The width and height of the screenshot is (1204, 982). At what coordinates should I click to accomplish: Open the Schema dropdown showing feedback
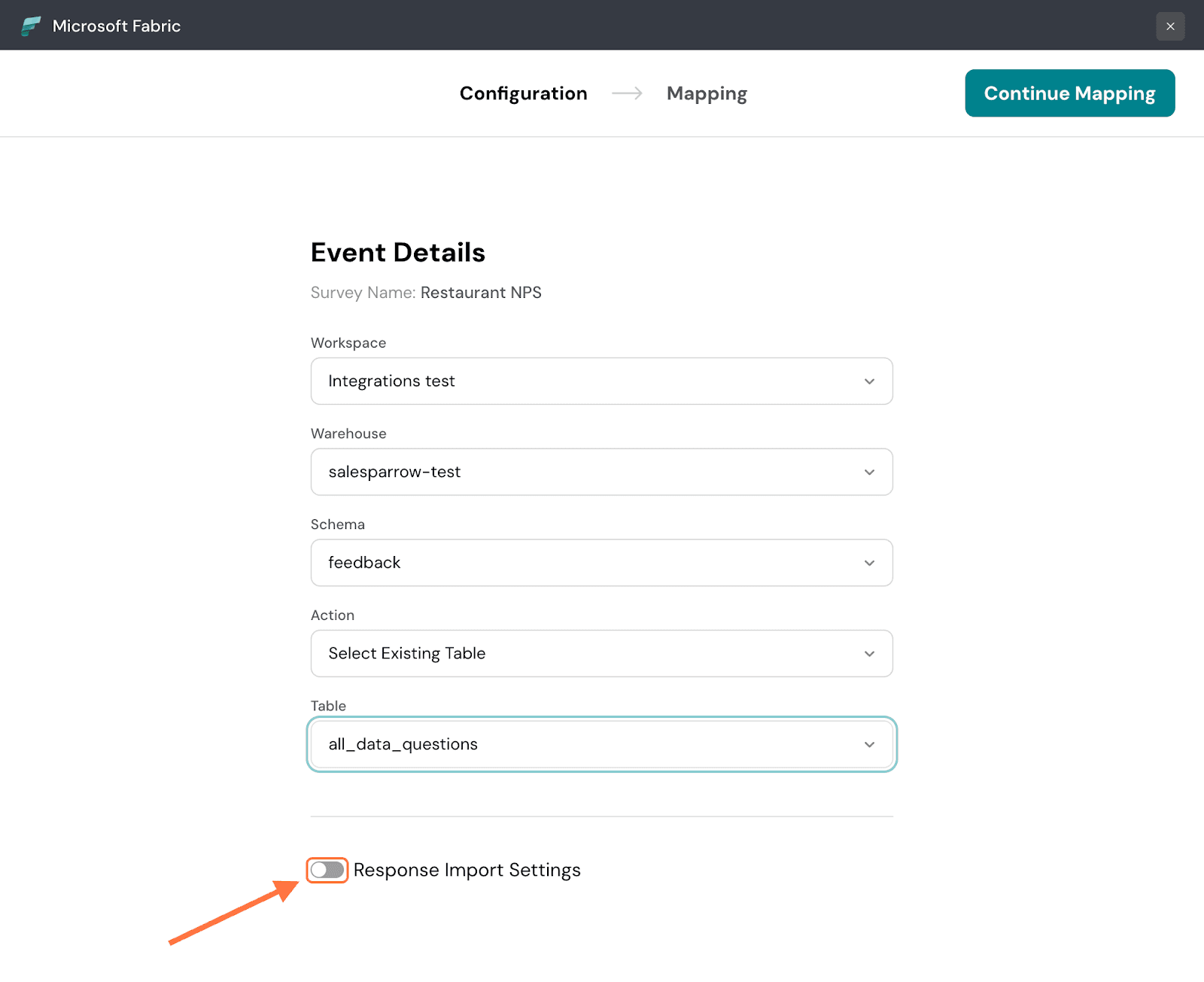pos(587,563)
